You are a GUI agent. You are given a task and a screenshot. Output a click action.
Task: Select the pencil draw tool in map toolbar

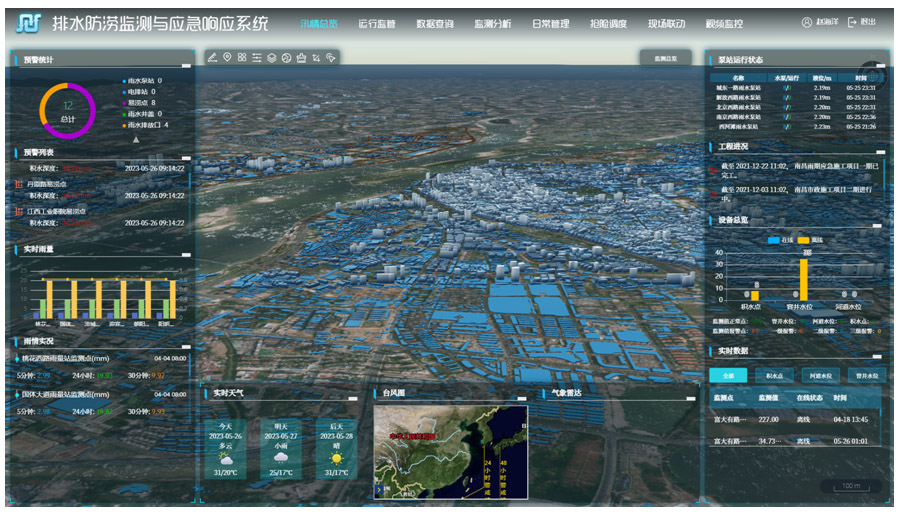pos(212,58)
